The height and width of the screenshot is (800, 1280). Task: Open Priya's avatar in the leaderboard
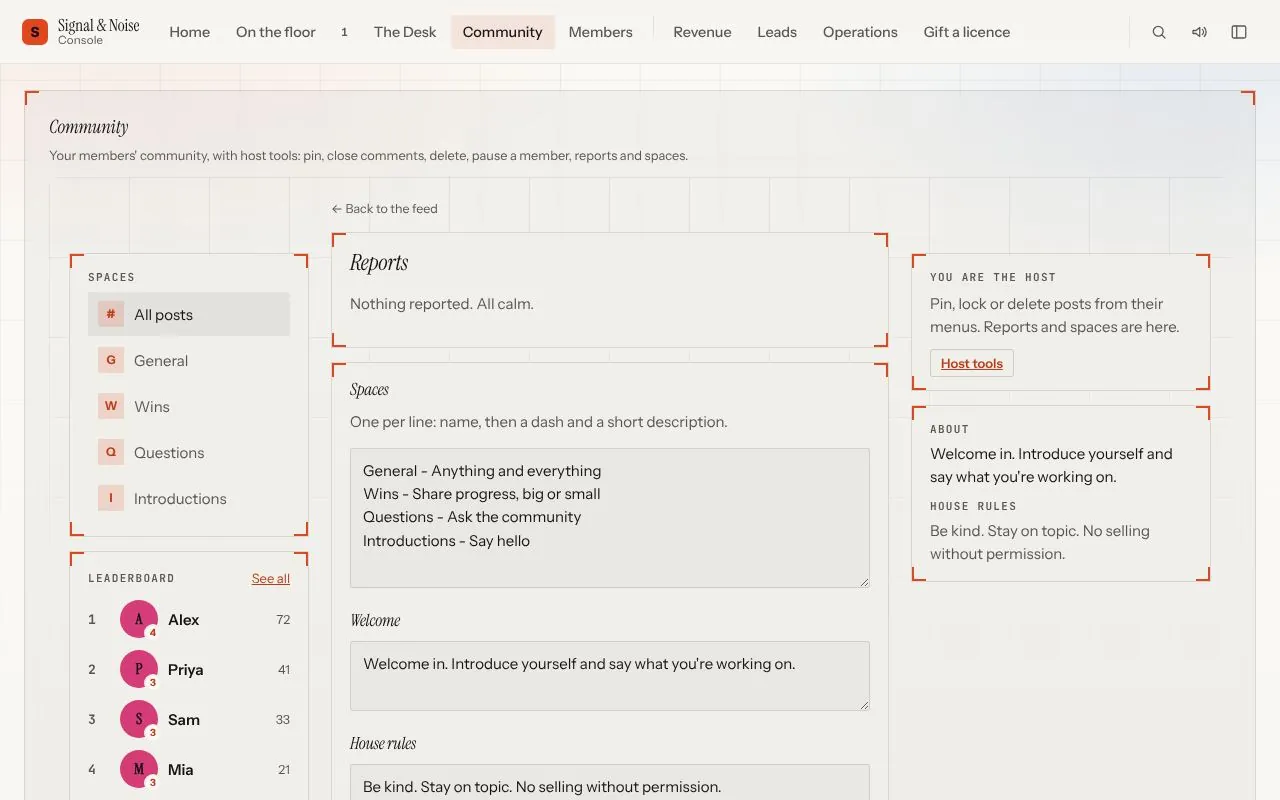[139, 669]
